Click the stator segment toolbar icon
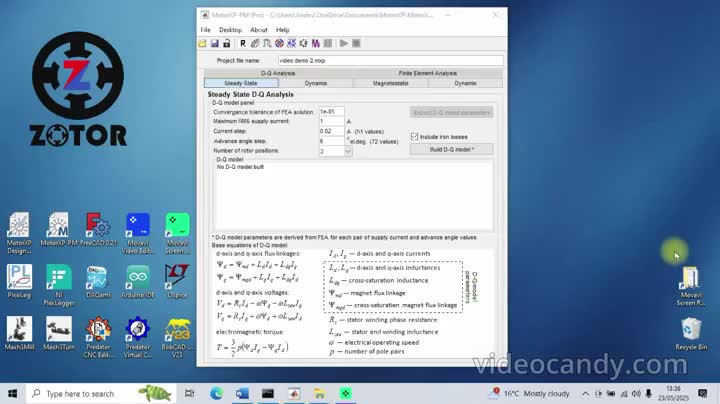The width and height of the screenshot is (720, 404). [255, 44]
